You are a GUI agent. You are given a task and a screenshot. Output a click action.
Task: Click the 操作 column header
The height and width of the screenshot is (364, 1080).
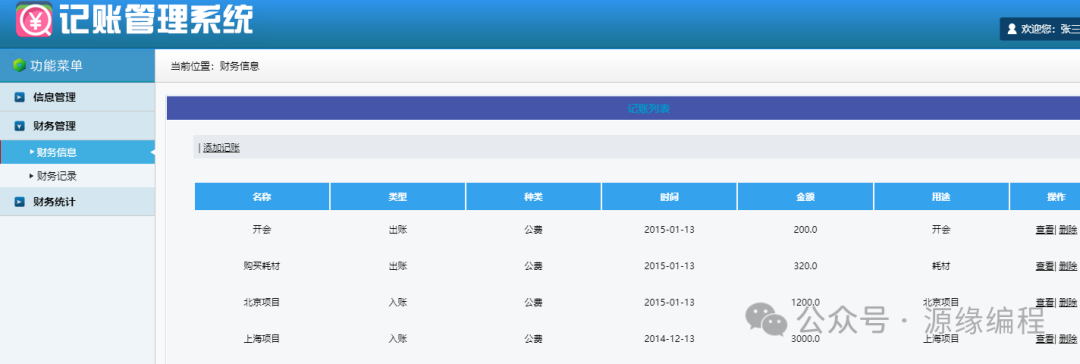(1045, 196)
